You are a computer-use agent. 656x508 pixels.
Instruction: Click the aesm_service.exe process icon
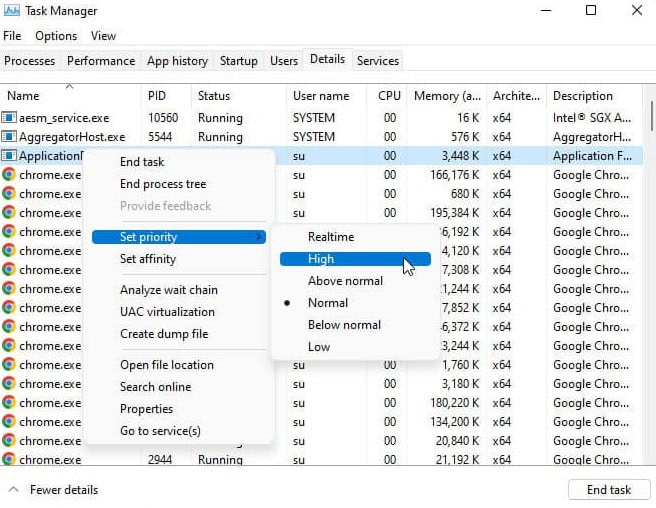click(9, 118)
